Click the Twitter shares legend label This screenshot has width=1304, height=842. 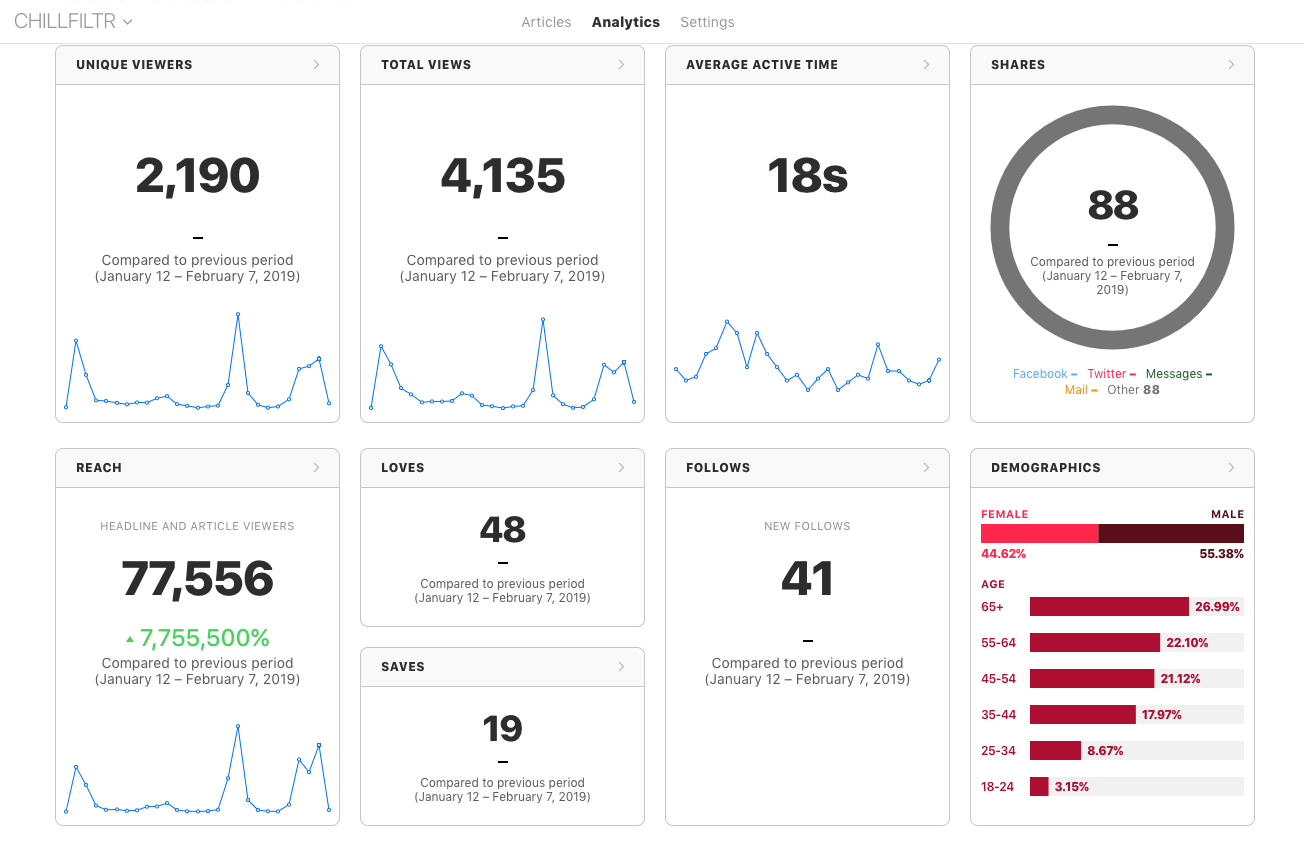point(1106,374)
